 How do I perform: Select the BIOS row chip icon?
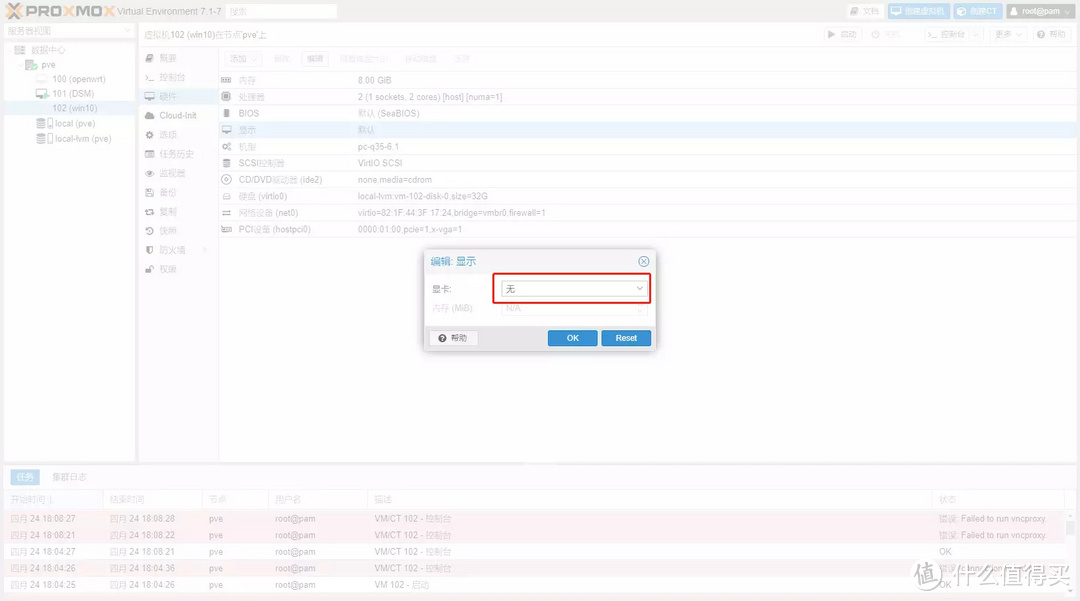(226, 114)
